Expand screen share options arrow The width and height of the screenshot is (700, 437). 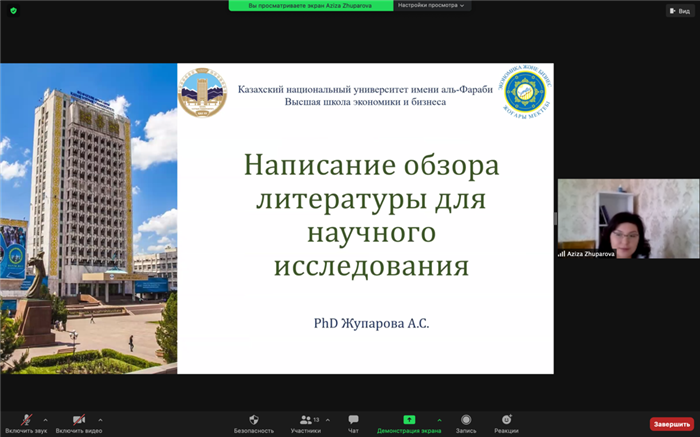(x=438, y=420)
